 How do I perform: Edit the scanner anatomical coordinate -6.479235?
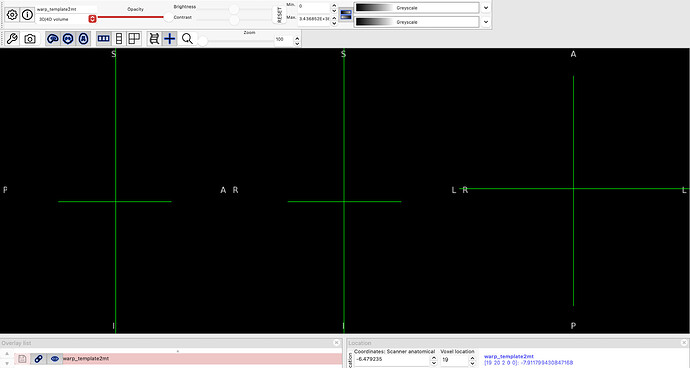(x=392, y=360)
